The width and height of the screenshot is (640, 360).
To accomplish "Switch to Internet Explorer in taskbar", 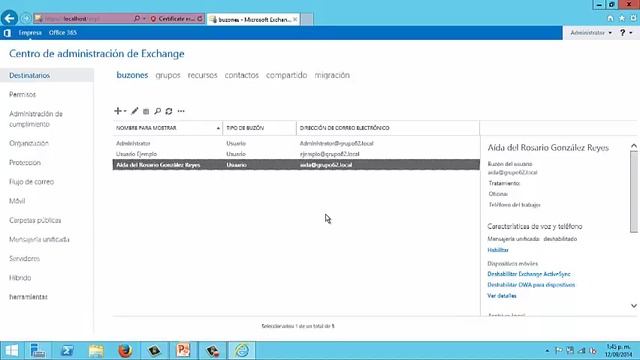I will coord(242,350).
